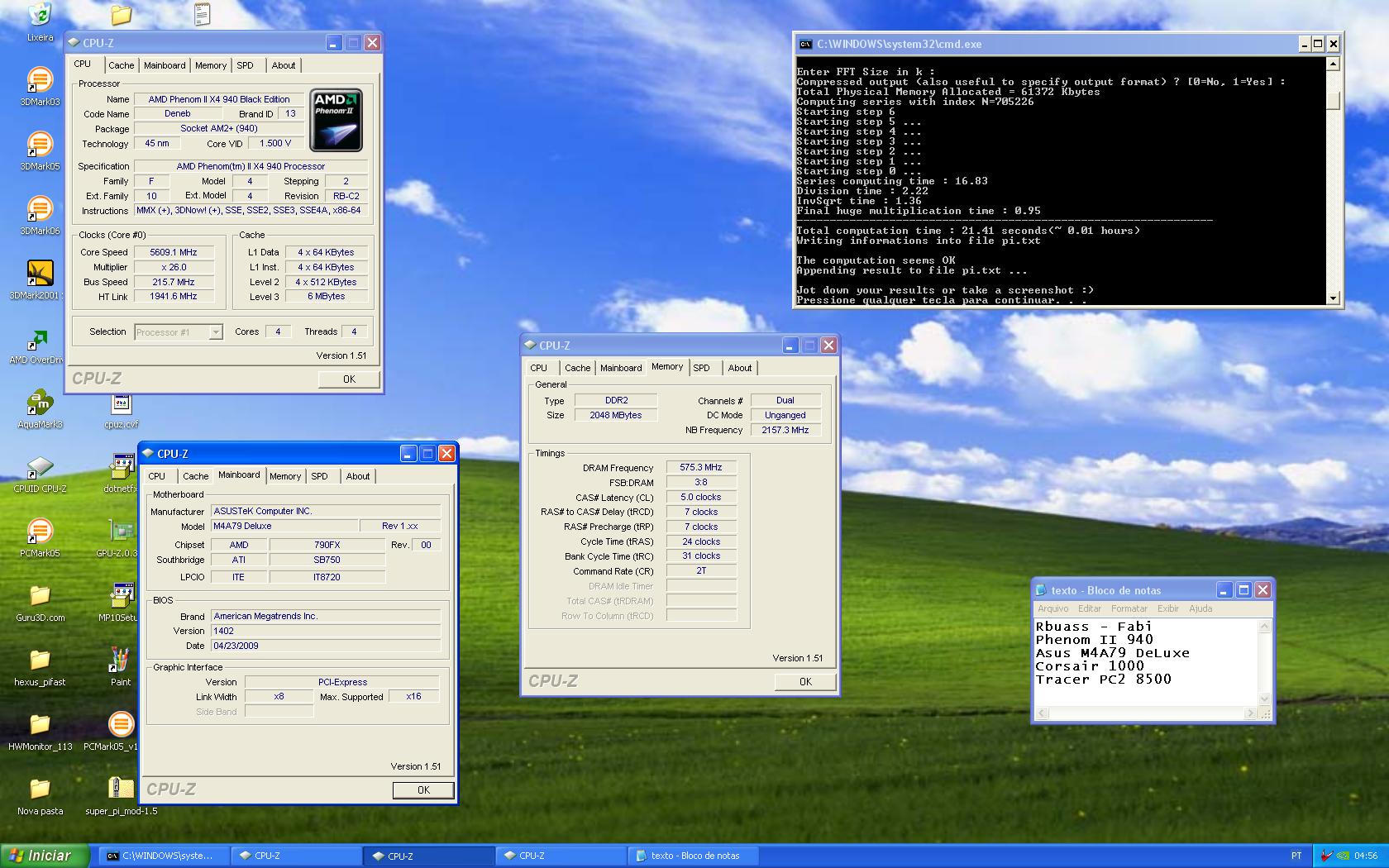Select the super_pi_mod-1.5 archive icon

[x=121, y=795]
